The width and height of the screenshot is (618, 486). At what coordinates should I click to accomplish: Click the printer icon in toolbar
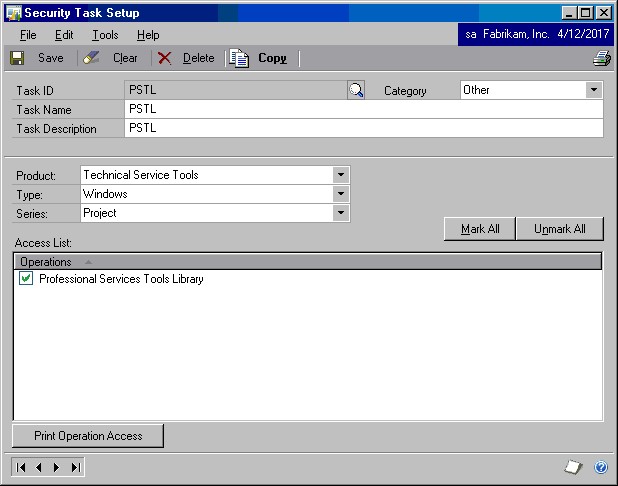[x=602, y=58]
